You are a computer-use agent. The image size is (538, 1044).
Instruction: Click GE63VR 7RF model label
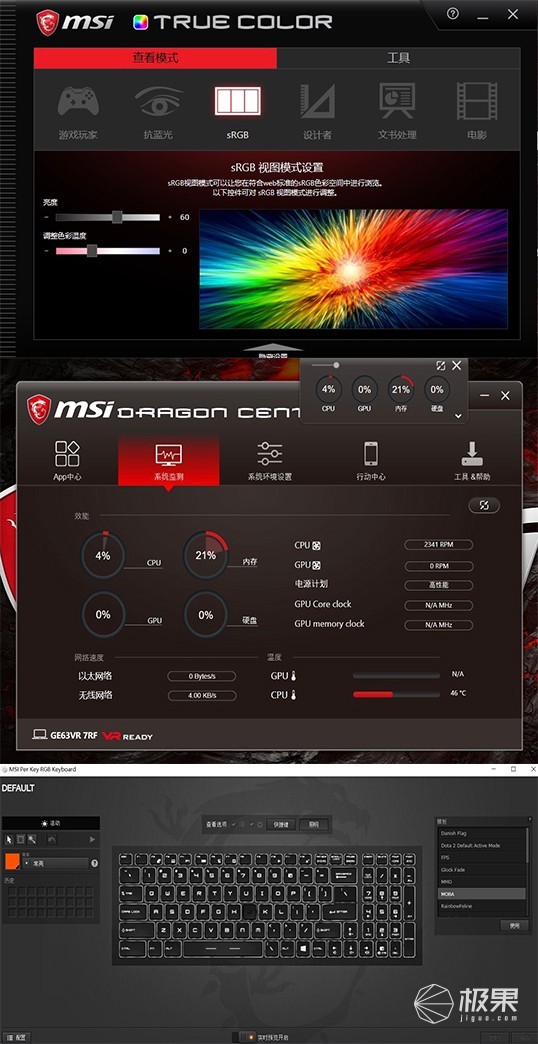point(73,736)
